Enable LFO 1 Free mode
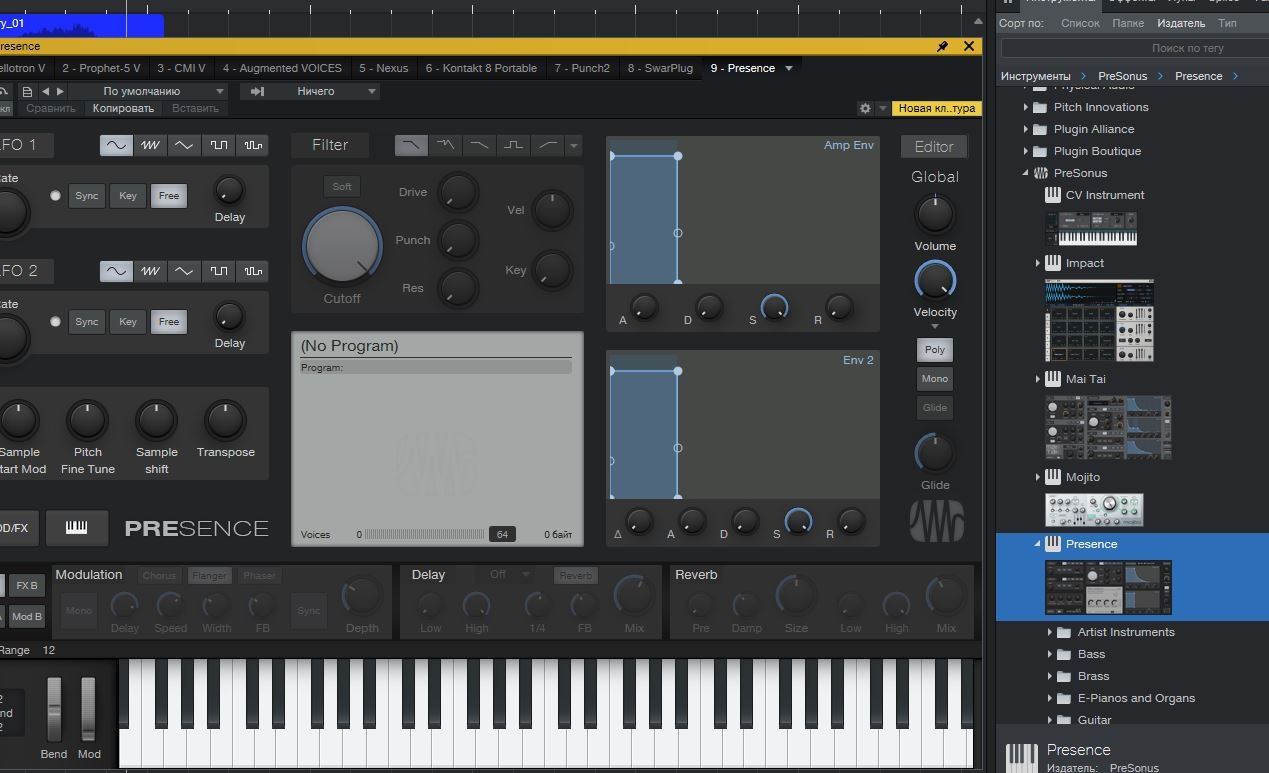1269x773 pixels. [x=169, y=196]
